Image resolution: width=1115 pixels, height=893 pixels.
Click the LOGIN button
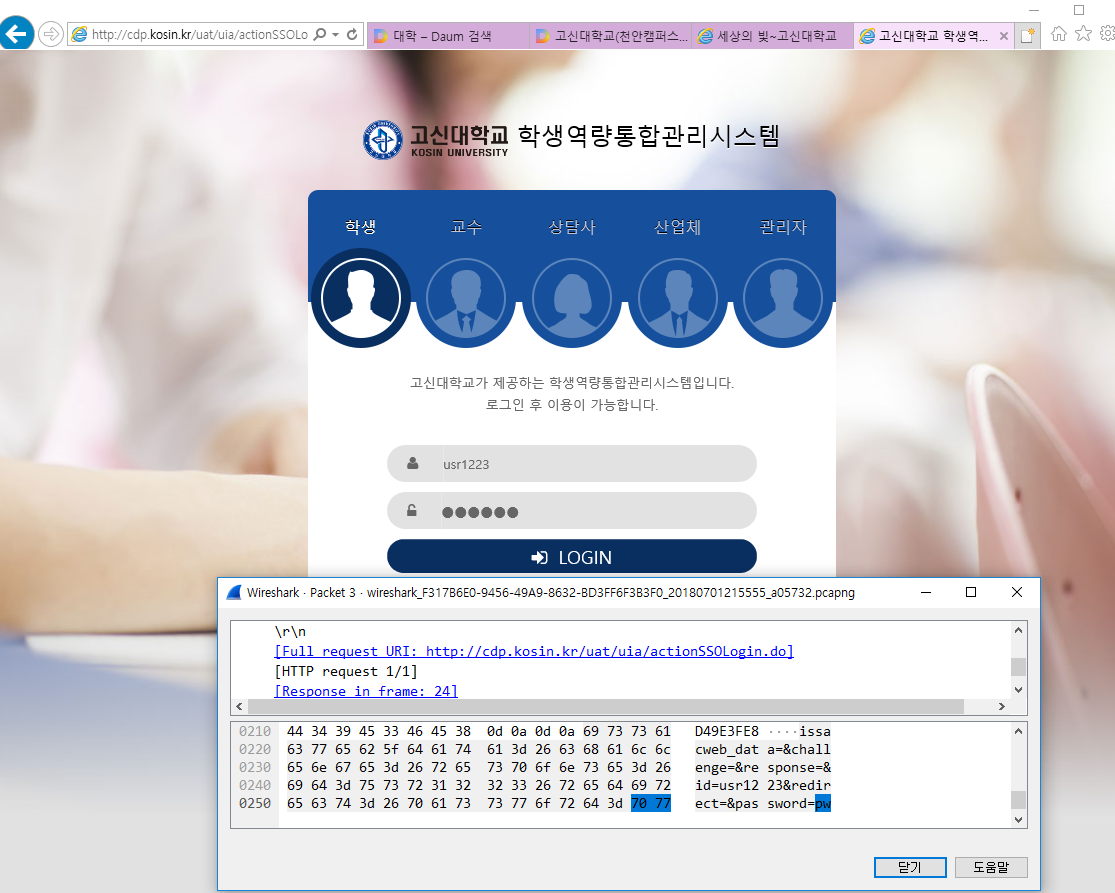click(572, 556)
